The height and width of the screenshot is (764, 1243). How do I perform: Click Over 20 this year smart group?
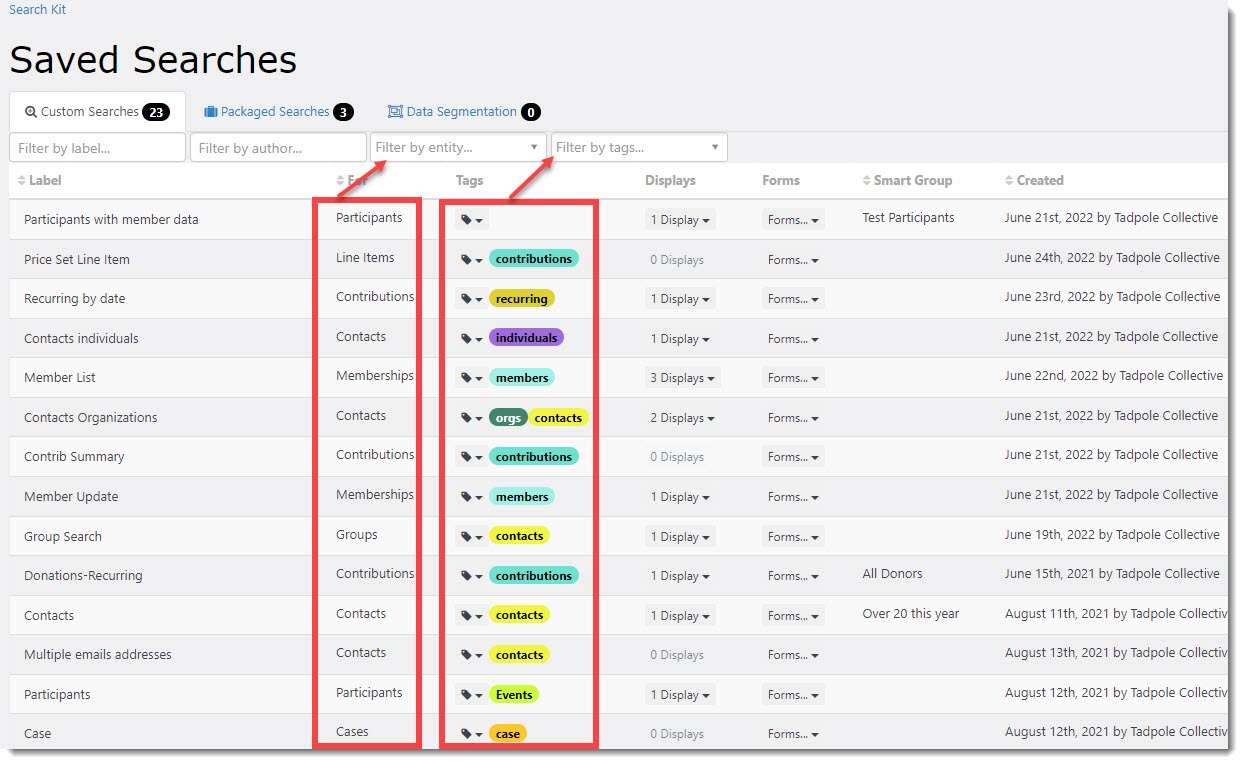click(x=911, y=614)
